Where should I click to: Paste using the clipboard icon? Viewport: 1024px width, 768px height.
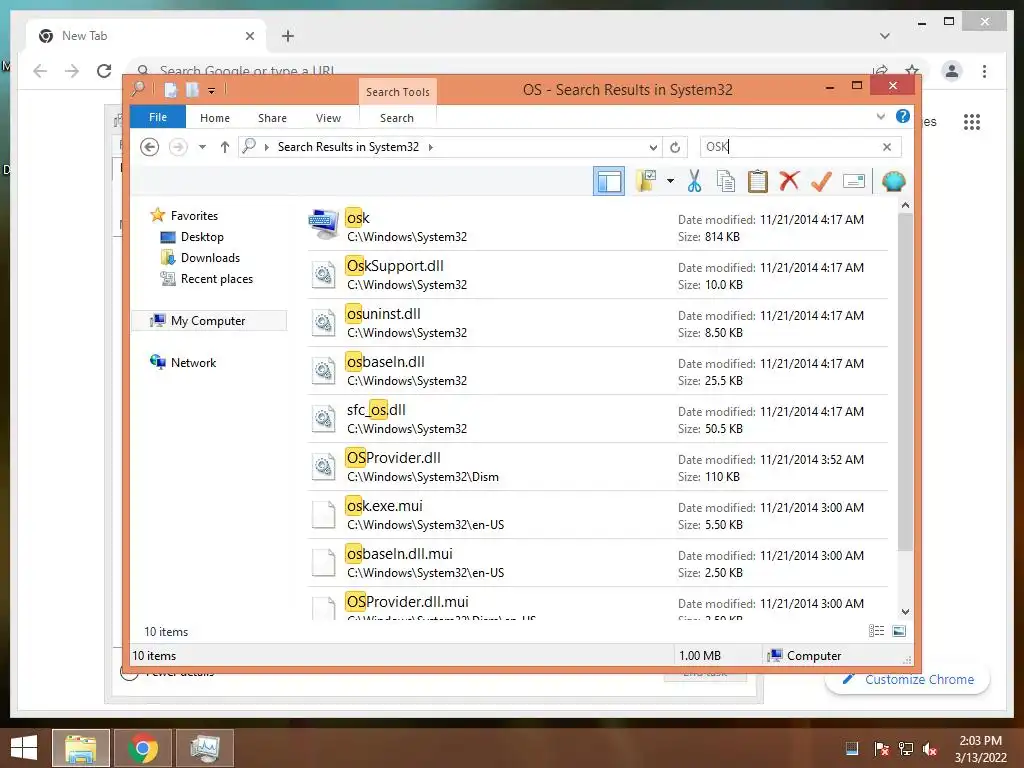[x=758, y=181]
